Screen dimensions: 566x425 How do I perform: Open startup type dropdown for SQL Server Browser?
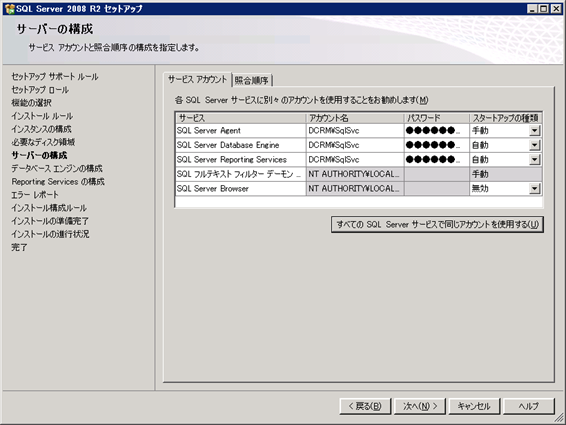(535, 188)
